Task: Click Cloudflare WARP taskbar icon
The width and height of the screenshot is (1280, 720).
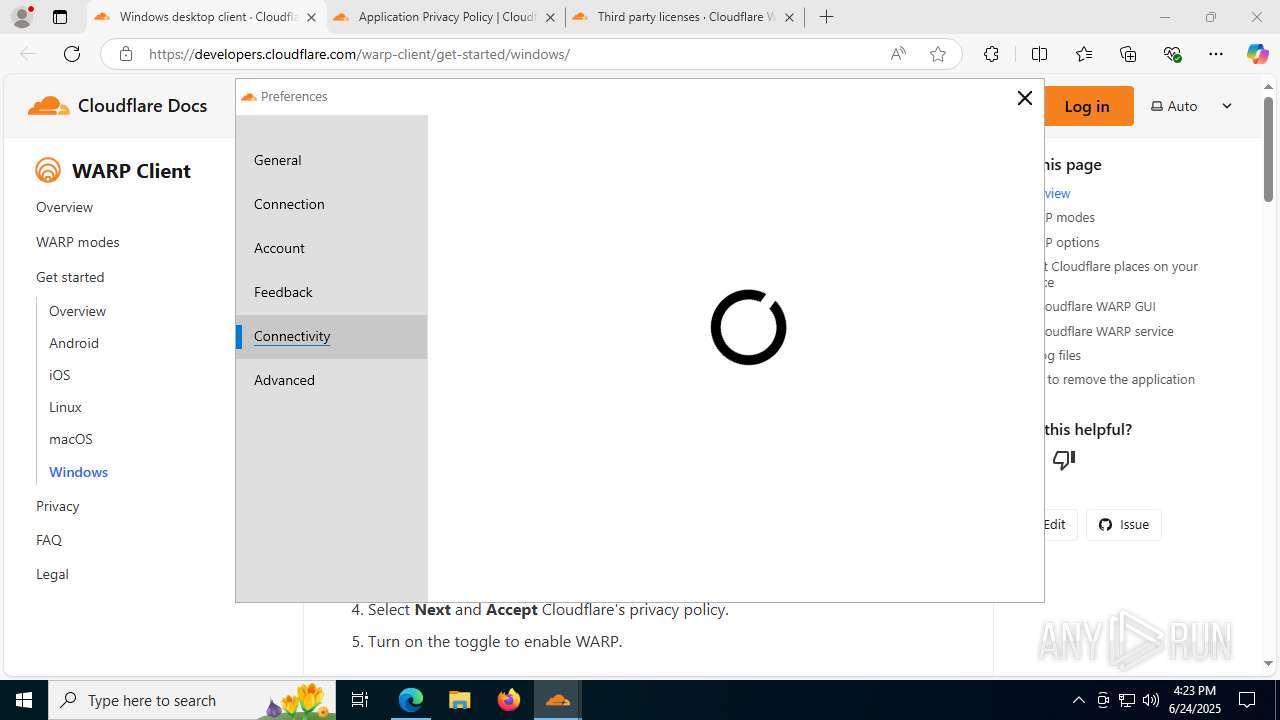Action: tap(557, 700)
